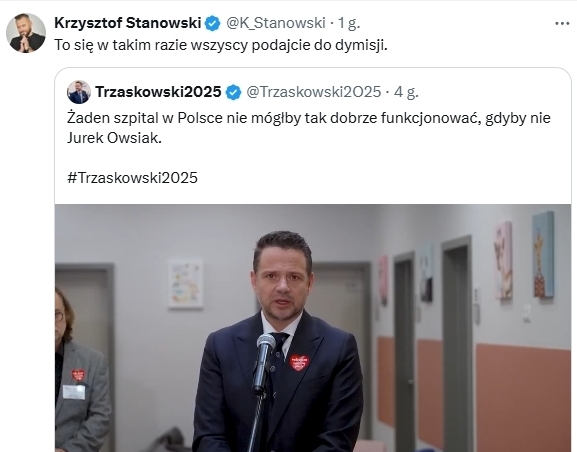Click Trzaskowski2025's blue verified checkmark
Image resolution: width=577 pixels, height=452 pixels.
tap(233, 92)
